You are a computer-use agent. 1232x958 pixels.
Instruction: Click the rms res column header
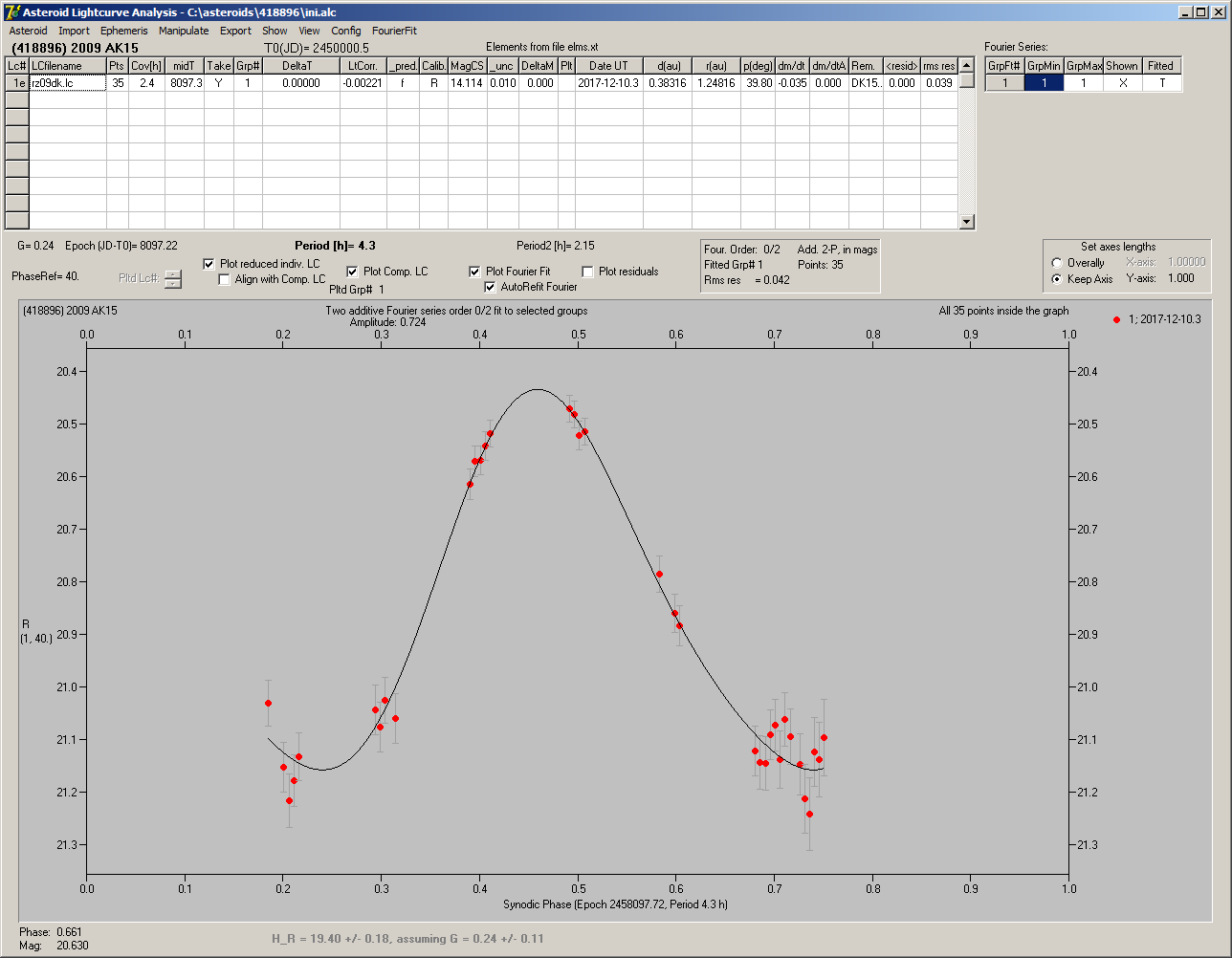tap(939, 66)
